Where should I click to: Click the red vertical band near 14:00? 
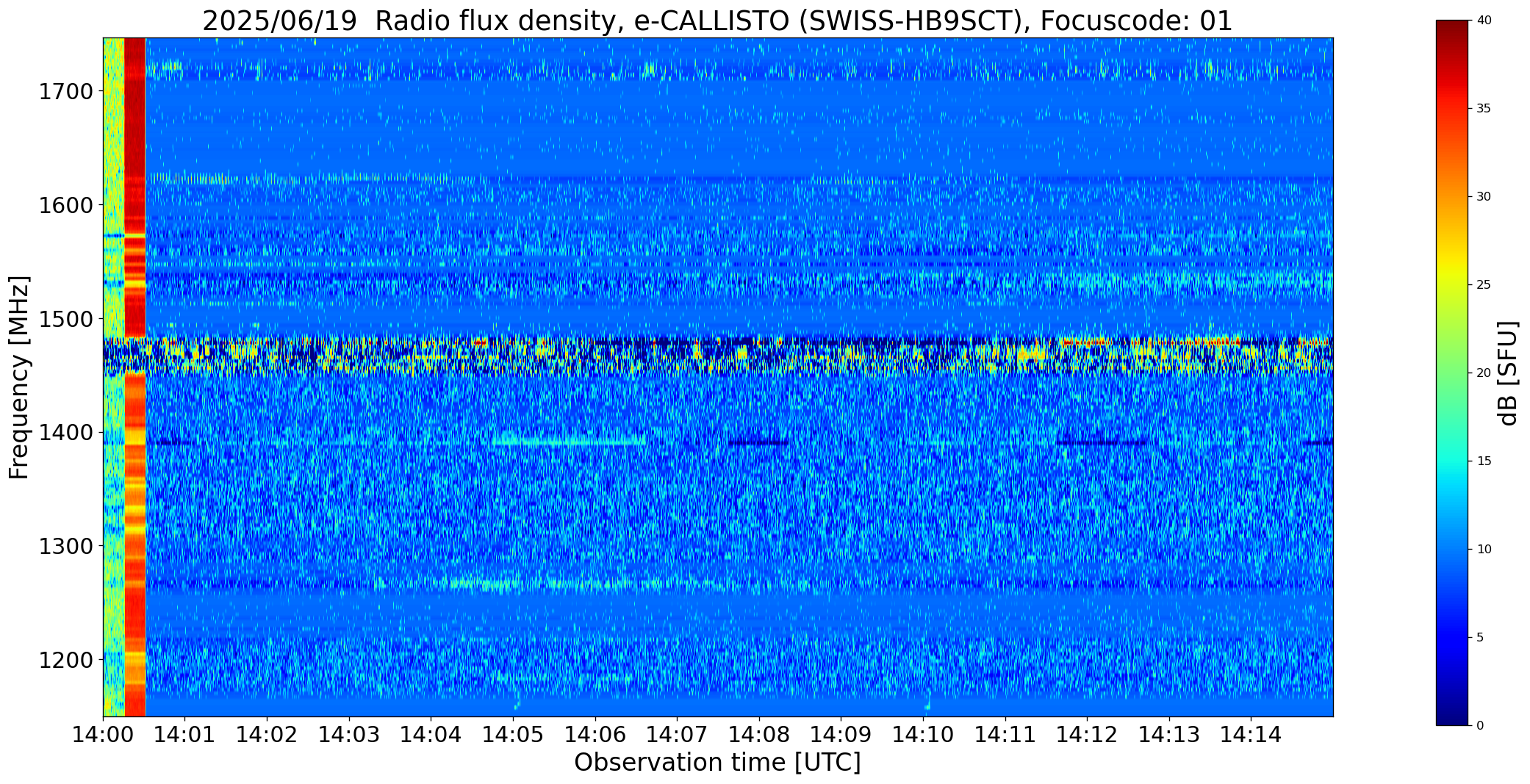134,377
